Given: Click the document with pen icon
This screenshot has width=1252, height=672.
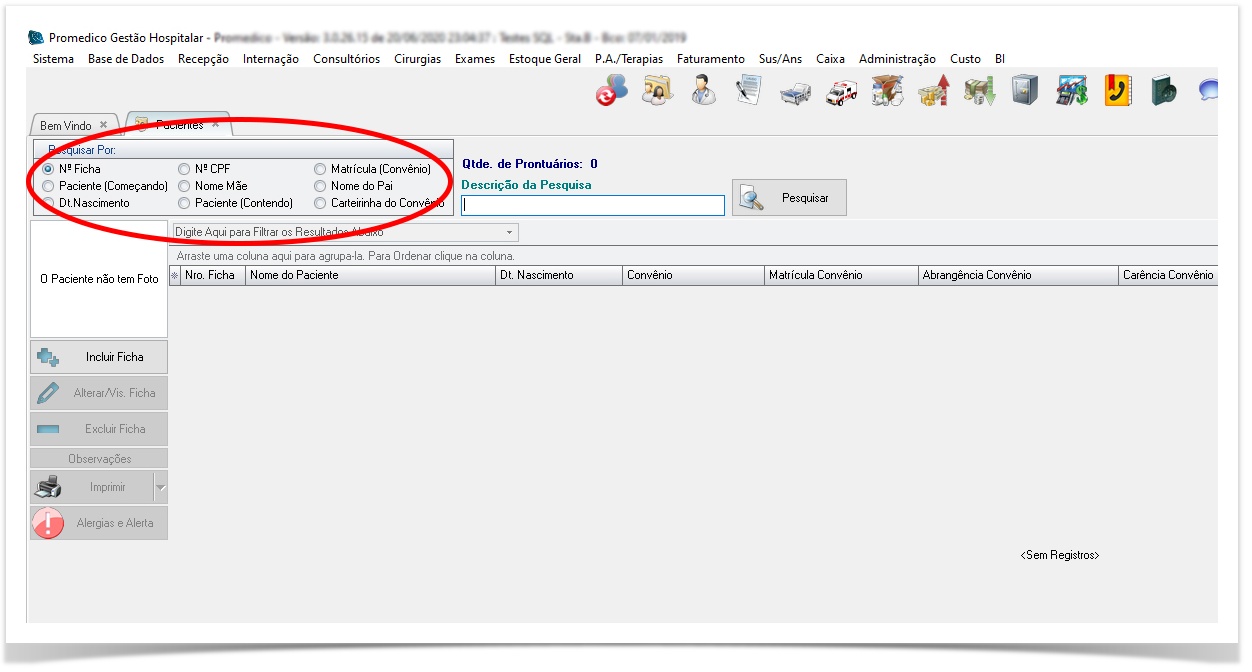Looking at the screenshot, I should pos(749,91).
